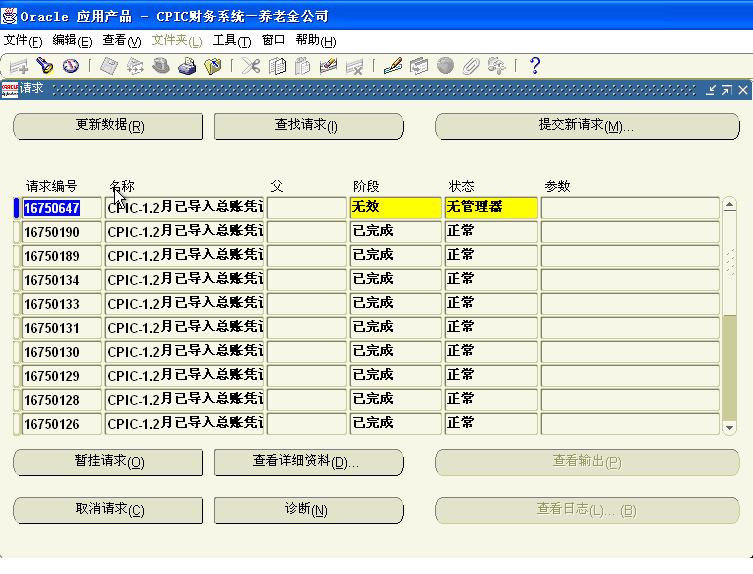Open the 编辑(E) menu
The width and height of the screenshot is (753, 574).
tap(72, 41)
